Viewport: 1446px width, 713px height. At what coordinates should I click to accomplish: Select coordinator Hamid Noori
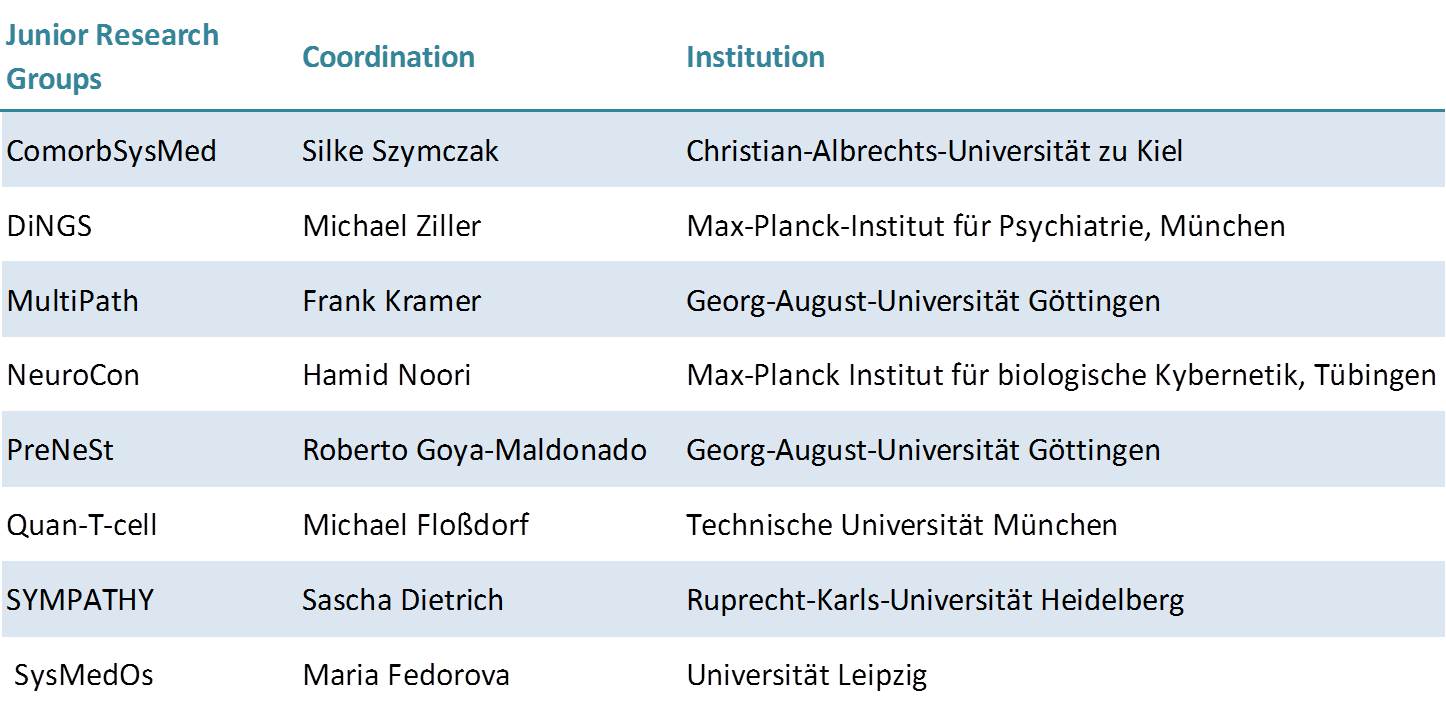(x=386, y=375)
